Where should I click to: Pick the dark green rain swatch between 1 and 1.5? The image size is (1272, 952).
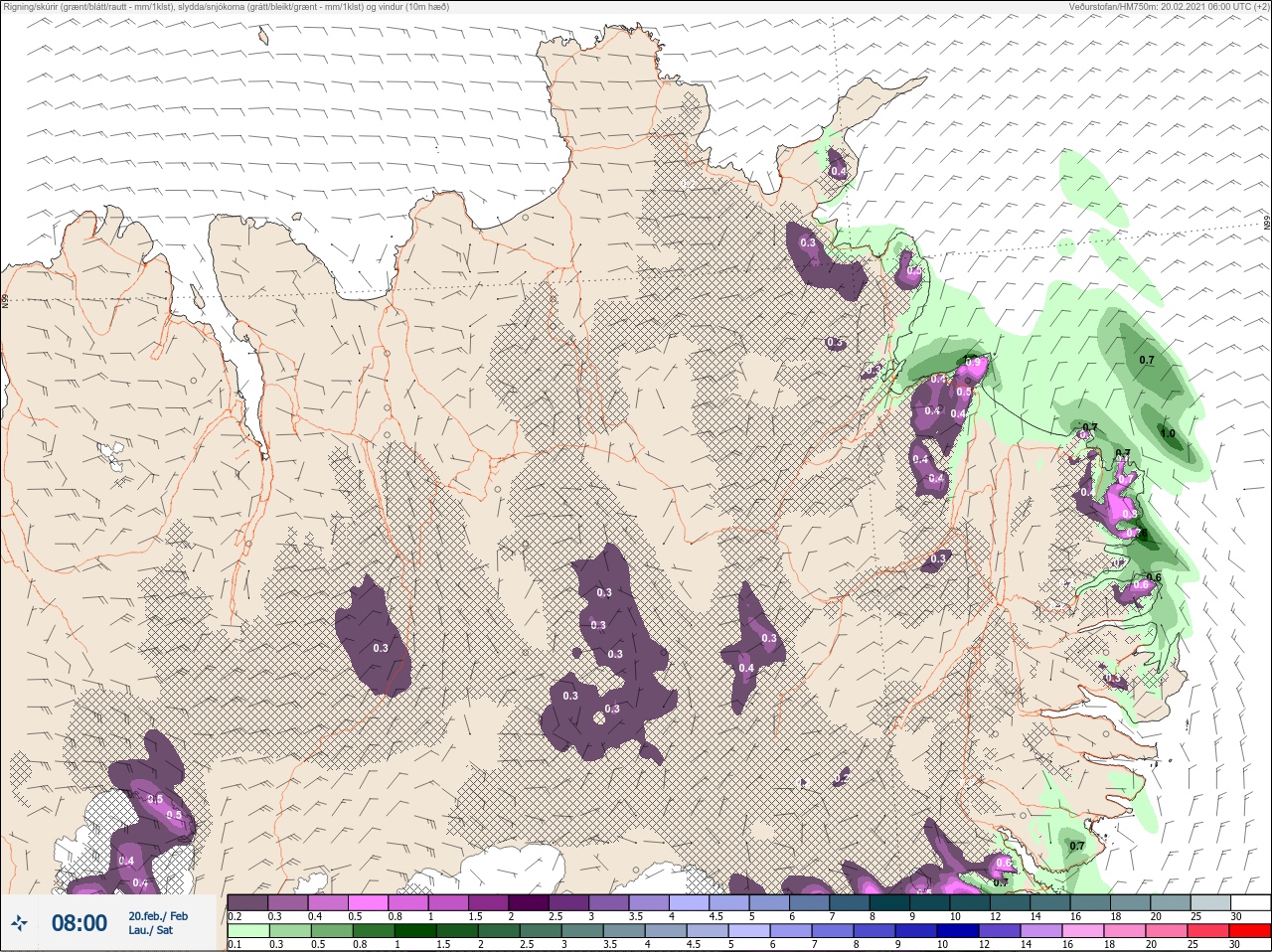tap(416, 931)
